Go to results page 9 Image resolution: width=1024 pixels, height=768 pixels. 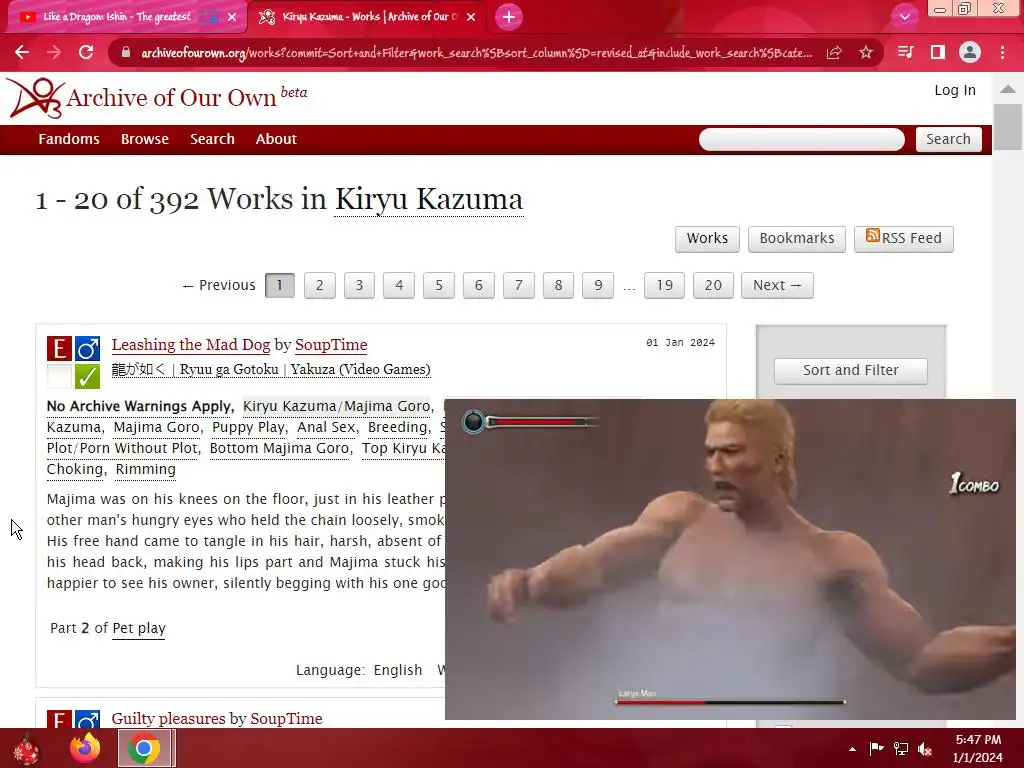point(598,285)
